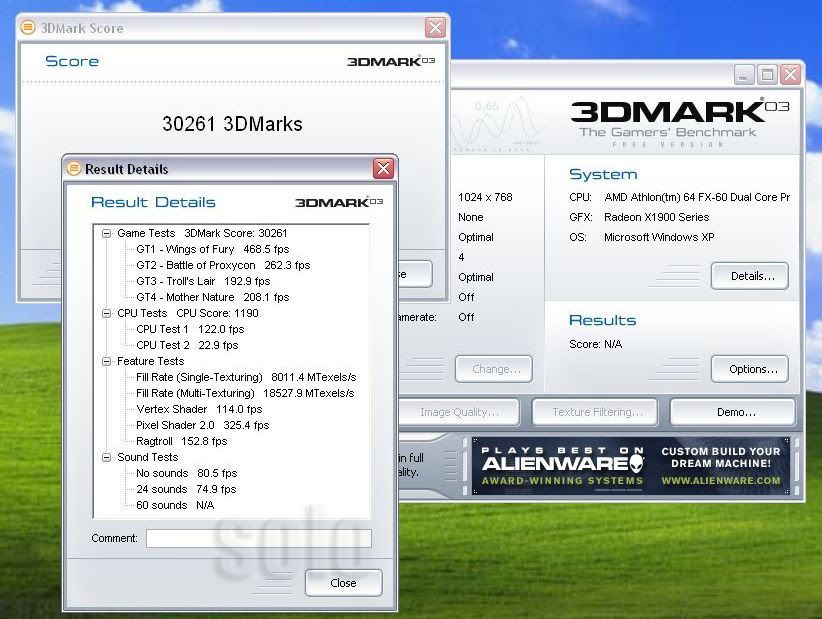Close the 3DMark Score window with X

tap(435, 27)
